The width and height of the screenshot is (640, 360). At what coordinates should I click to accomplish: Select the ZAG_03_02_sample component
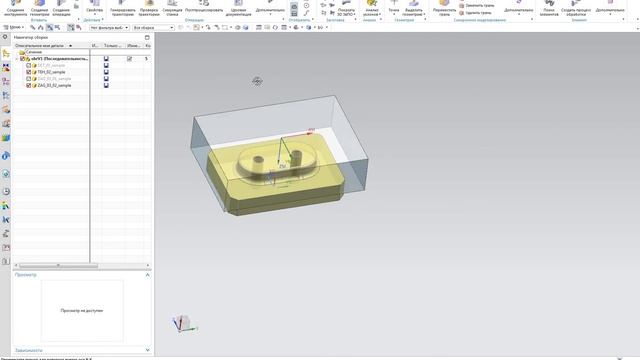coord(54,85)
